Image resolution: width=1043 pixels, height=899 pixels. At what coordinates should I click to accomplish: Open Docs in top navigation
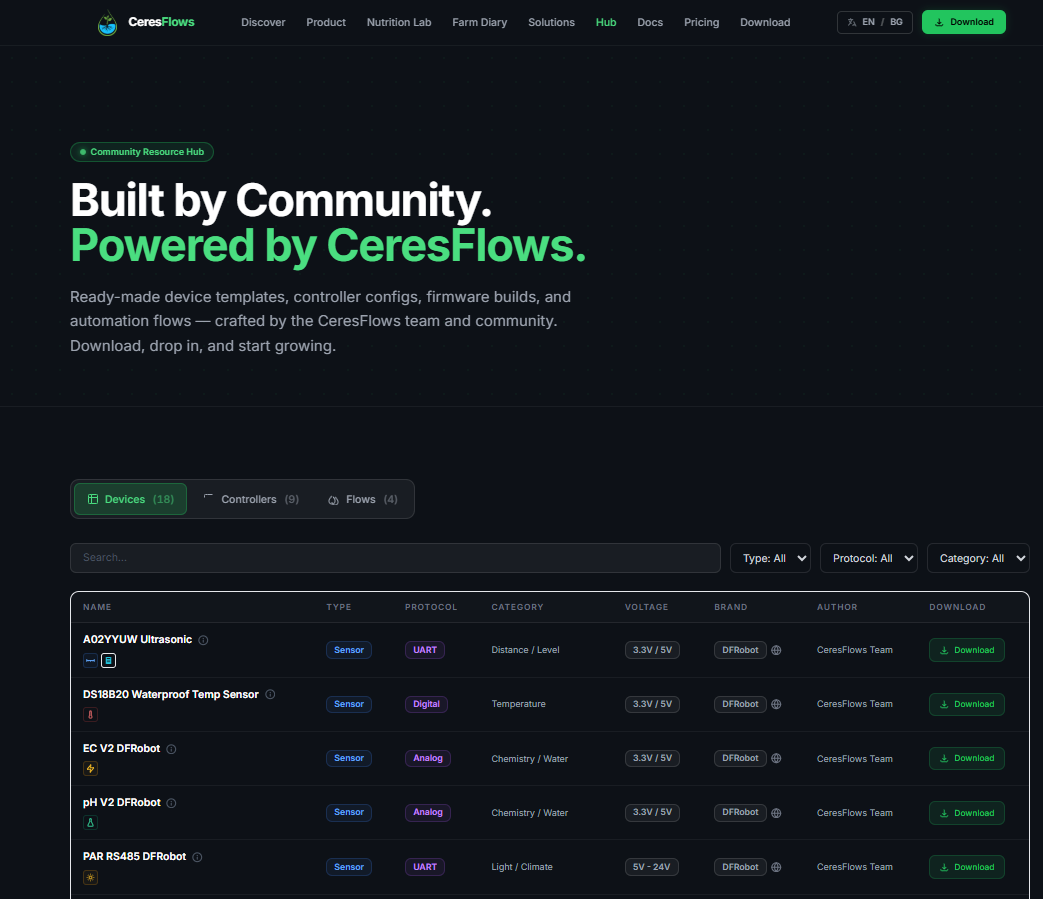650,22
